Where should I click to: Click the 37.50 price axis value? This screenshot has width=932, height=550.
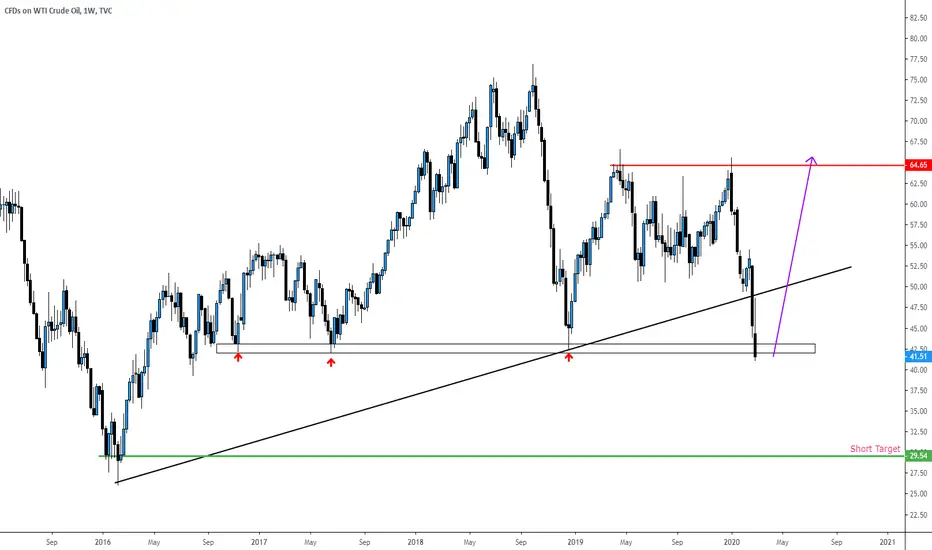(x=918, y=391)
